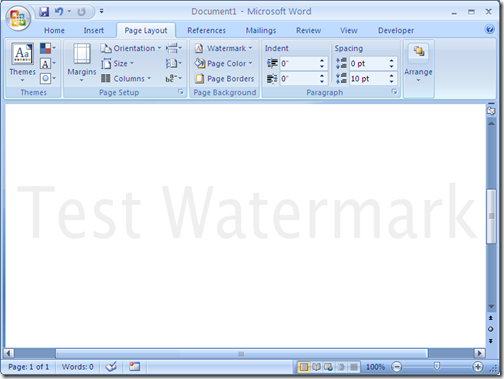Open Page Borders dialog
This screenshot has height=379, width=504.
(225, 79)
